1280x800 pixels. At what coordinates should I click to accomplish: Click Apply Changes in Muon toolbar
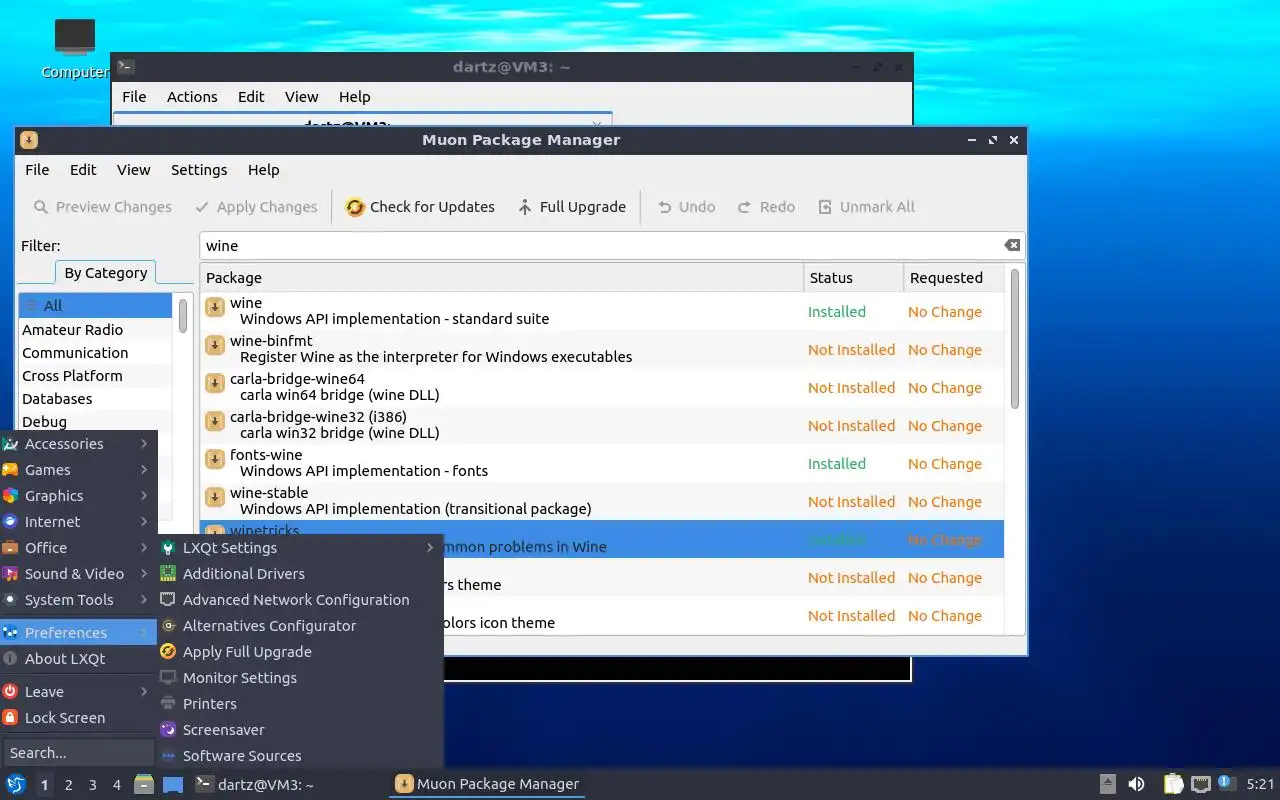coord(256,207)
